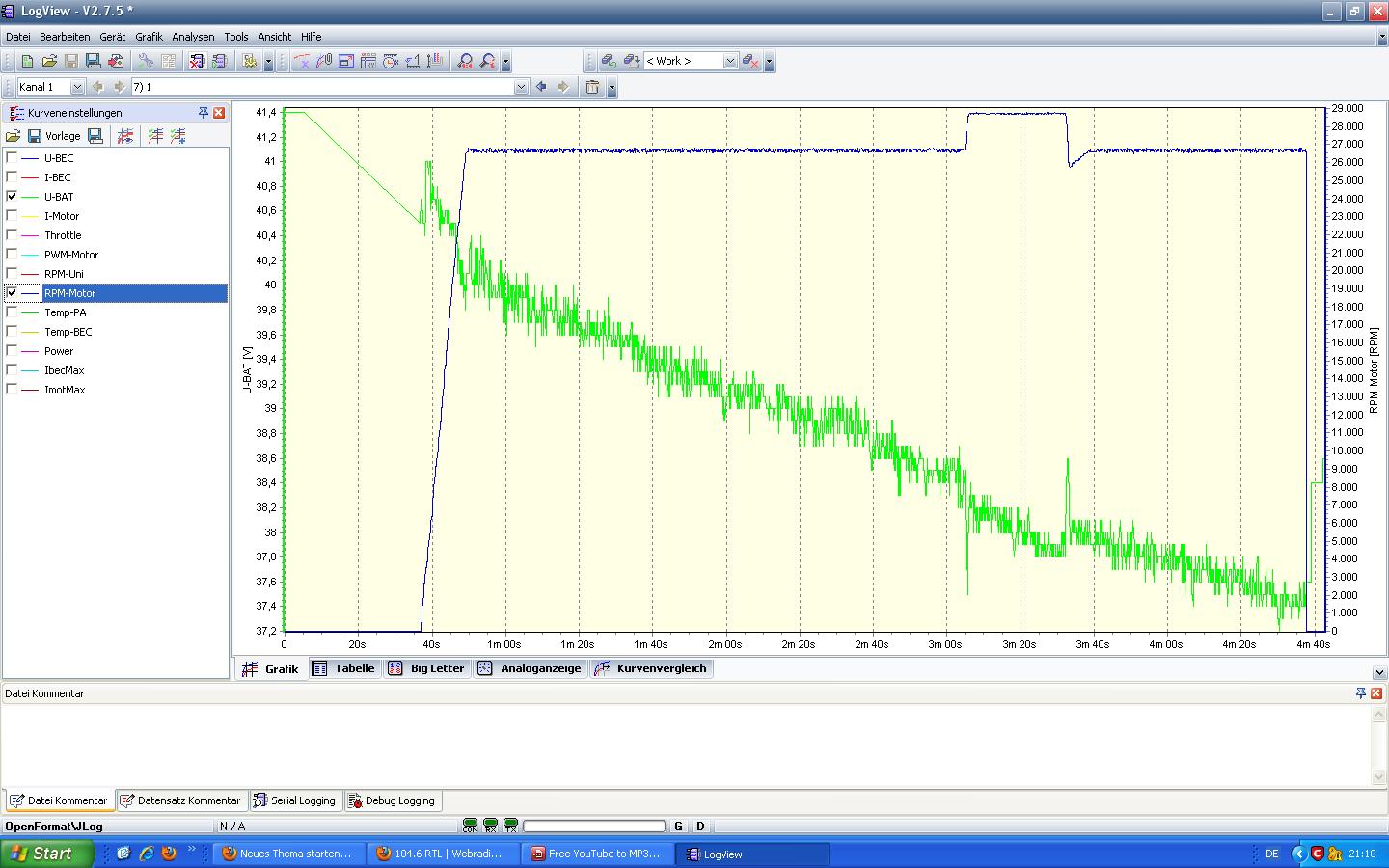This screenshot has height=868, width=1389.
Task: Click the Firefox quick launch icon
Action: 169,854
